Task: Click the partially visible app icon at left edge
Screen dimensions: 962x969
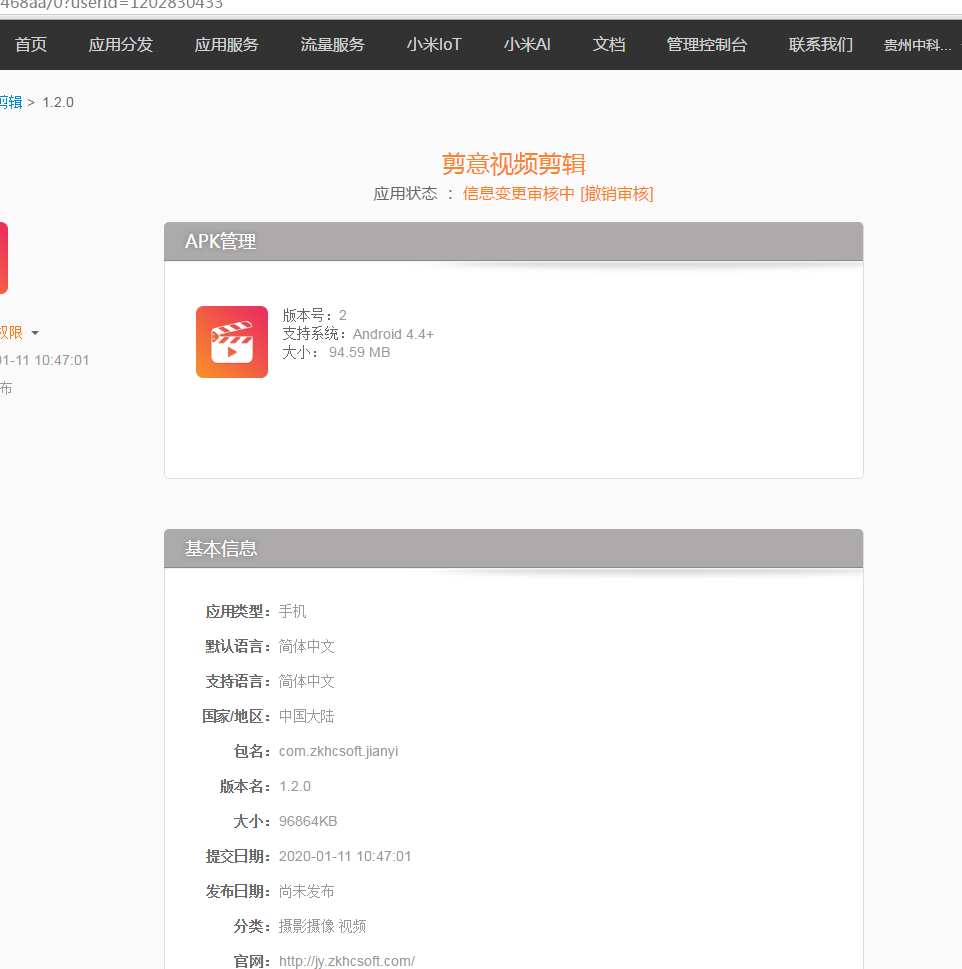Action: click(4, 258)
